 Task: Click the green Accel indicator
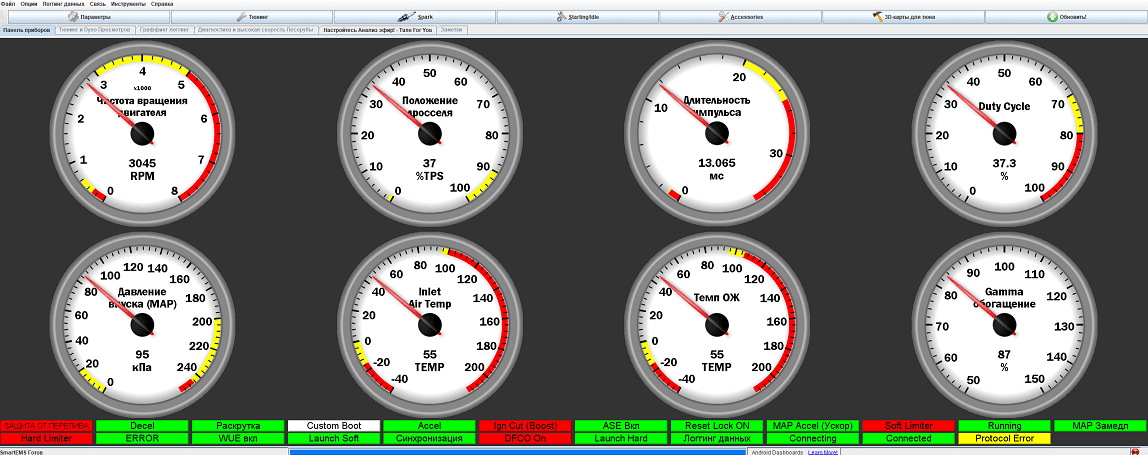coord(430,426)
